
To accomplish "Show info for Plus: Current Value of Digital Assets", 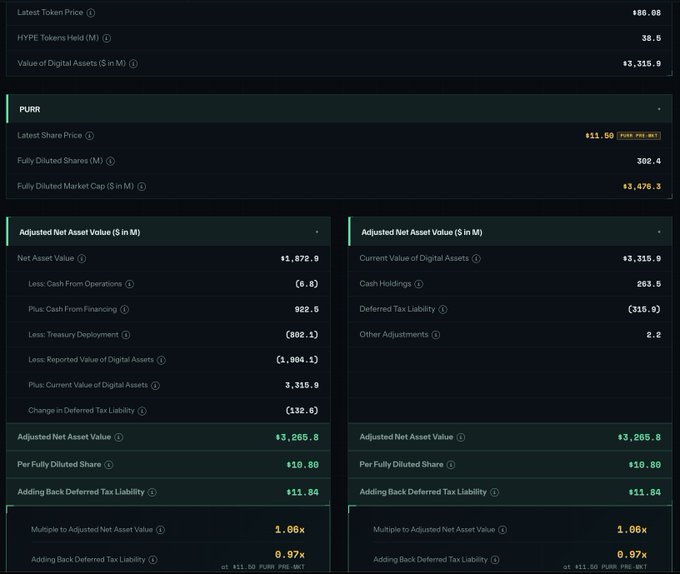I will point(155,385).
